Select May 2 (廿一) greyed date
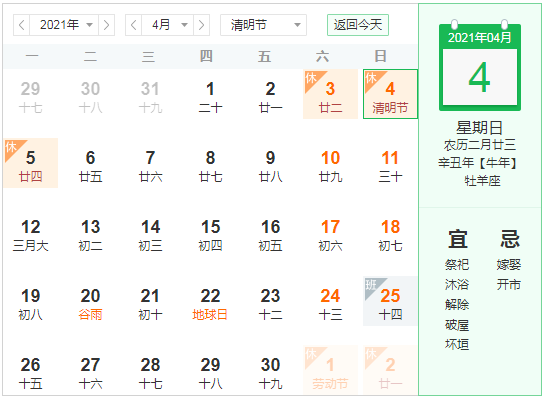Viewport: 545px width, 398px height. tap(390, 370)
